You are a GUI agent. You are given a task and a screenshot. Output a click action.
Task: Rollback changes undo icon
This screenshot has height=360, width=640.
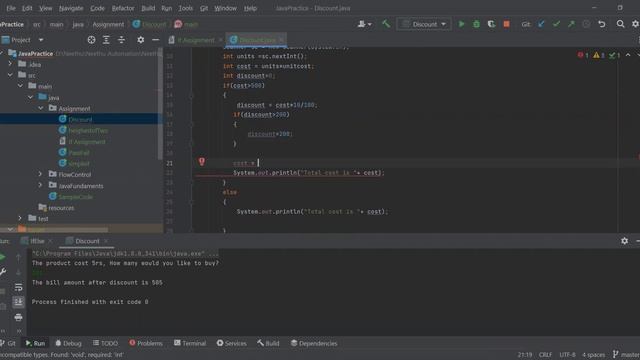pyautogui.click(x=602, y=24)
